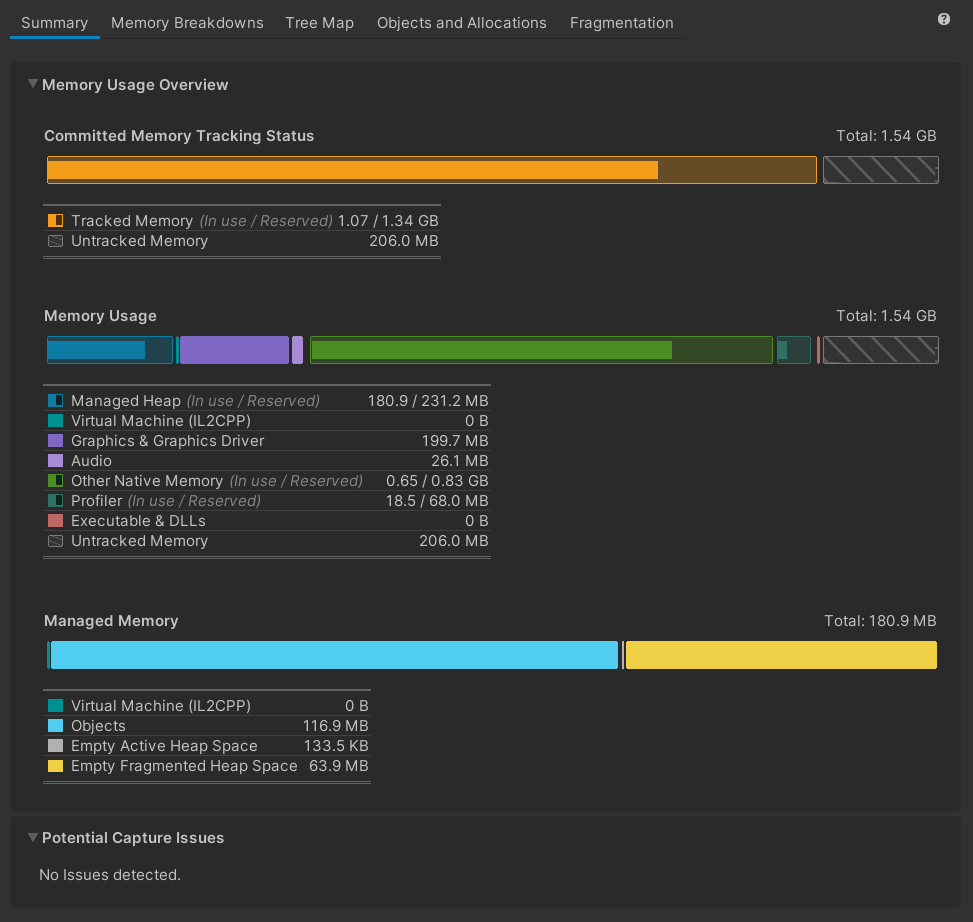Select the Summary tab

pyautogui.click(x=54, y=22)
